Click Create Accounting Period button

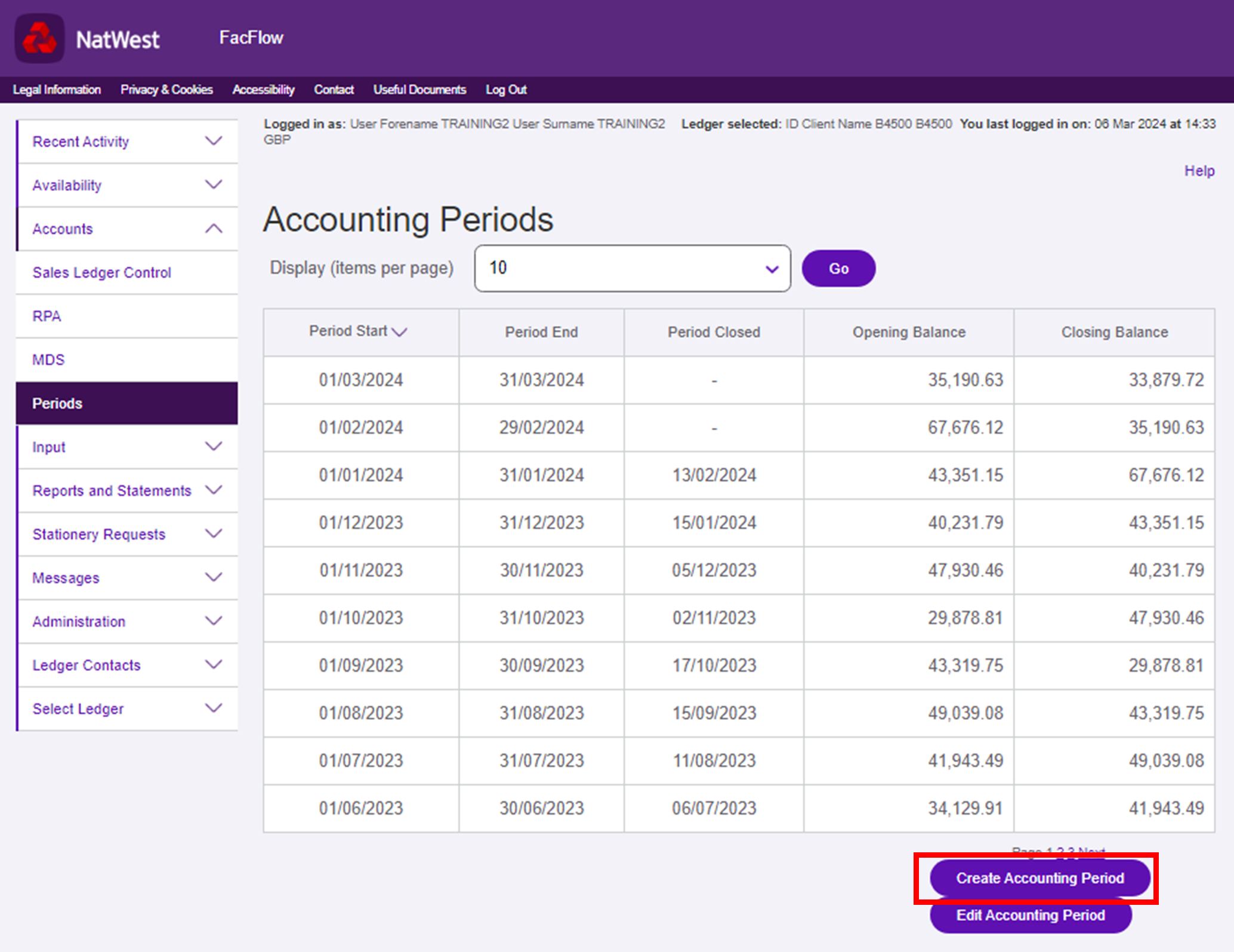pos(1039,878)
